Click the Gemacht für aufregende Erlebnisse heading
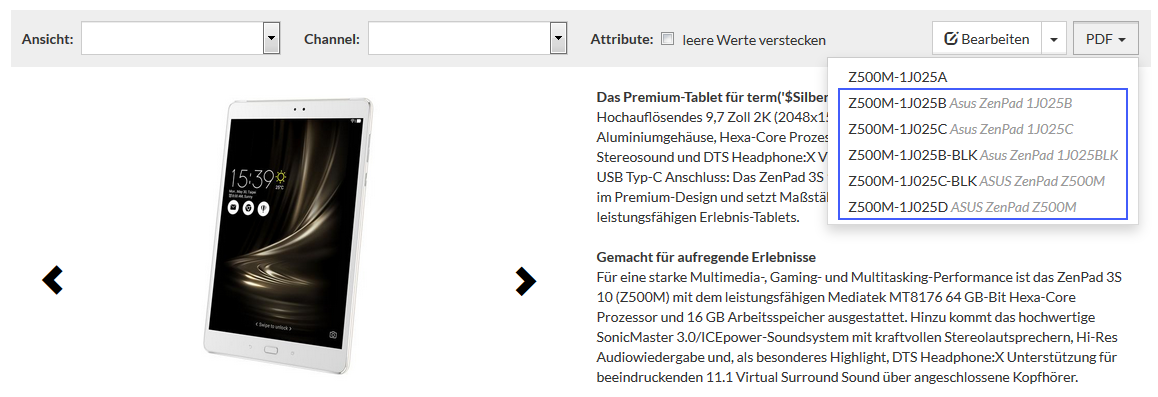 (x=706, y=258)
